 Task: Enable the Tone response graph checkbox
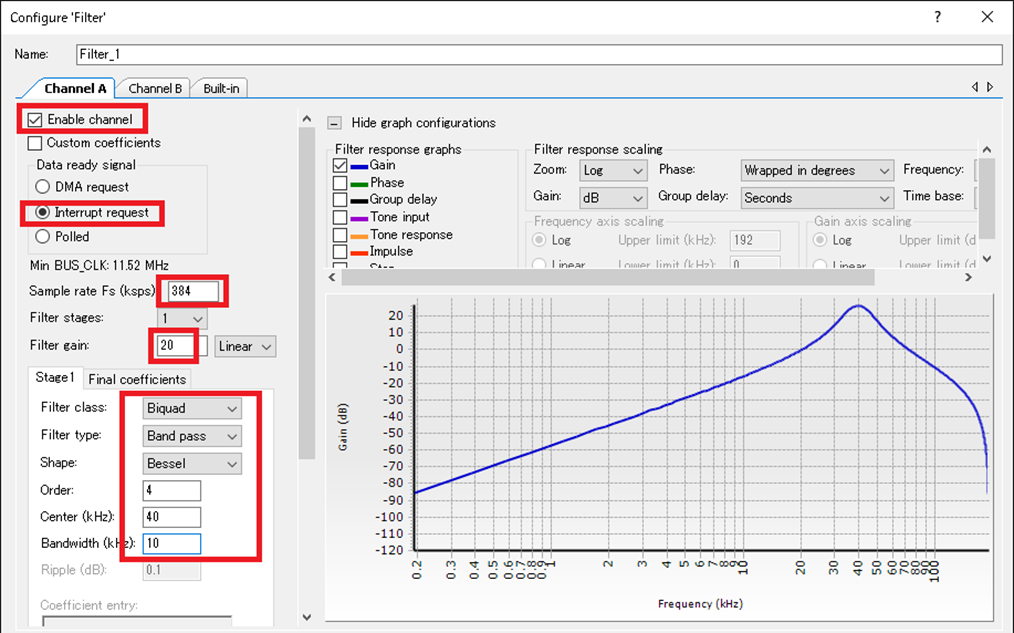tap(340, 235)
